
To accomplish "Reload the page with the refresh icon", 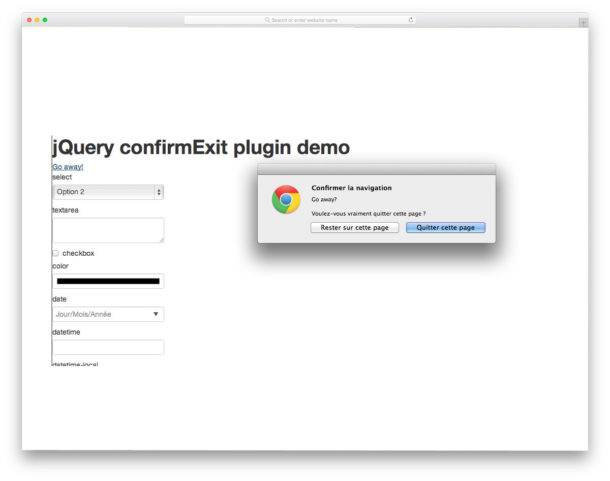I will tap(410, 20).
